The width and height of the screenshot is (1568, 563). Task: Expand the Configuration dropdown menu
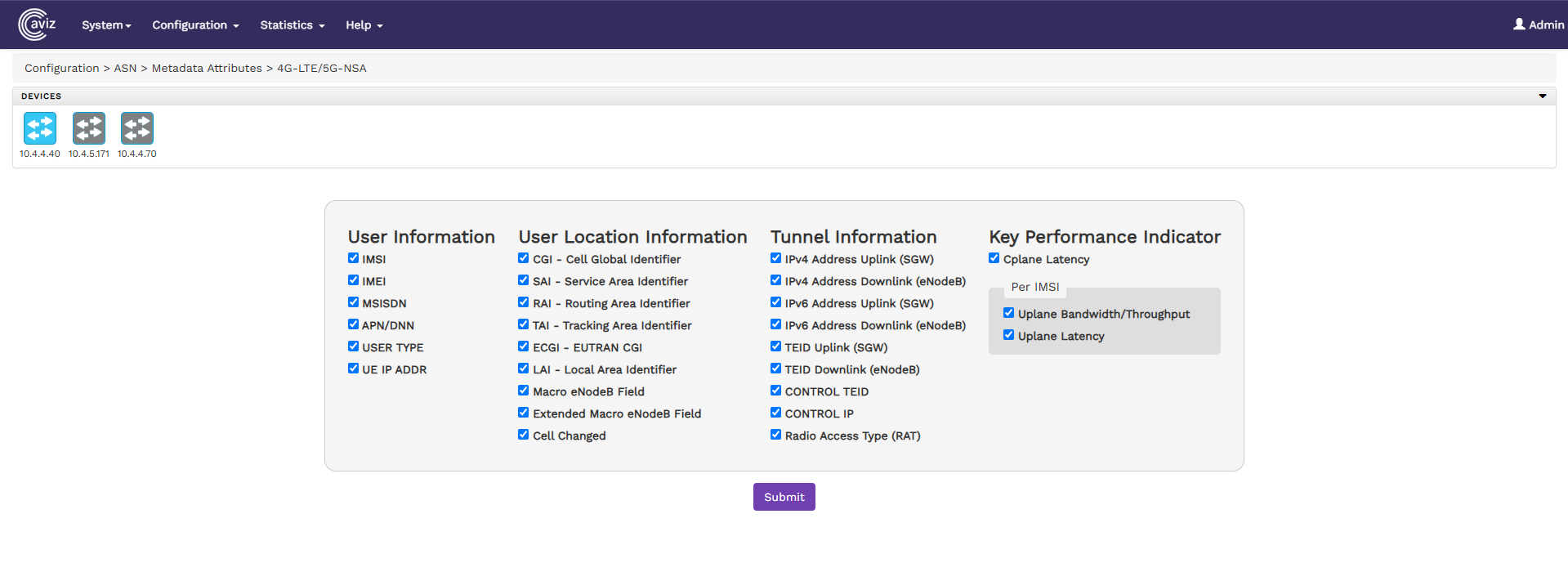tap(195, 25)
